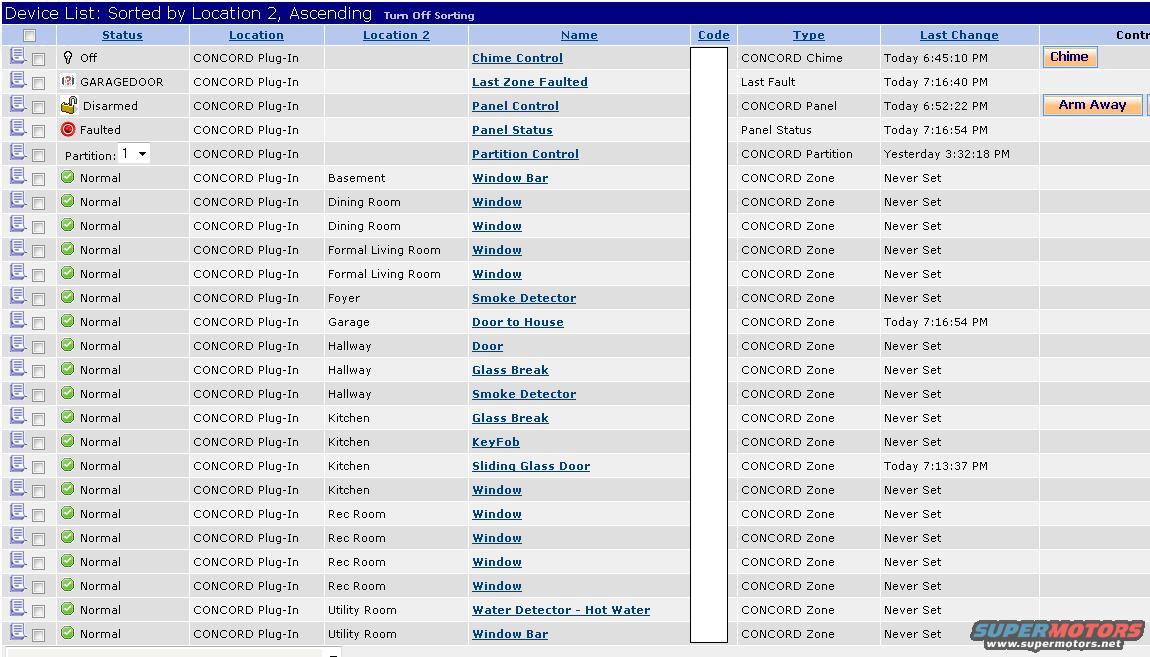Viewport: 1150px width, 657px height.
Task: Check the box for the Chime Control row
Action: click(38, 59)
